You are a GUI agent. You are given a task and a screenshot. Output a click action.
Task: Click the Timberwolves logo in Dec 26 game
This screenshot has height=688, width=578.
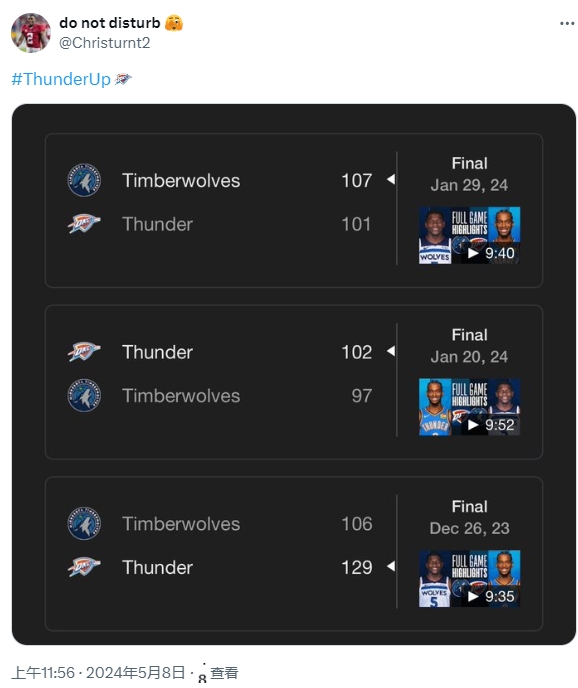84,523
